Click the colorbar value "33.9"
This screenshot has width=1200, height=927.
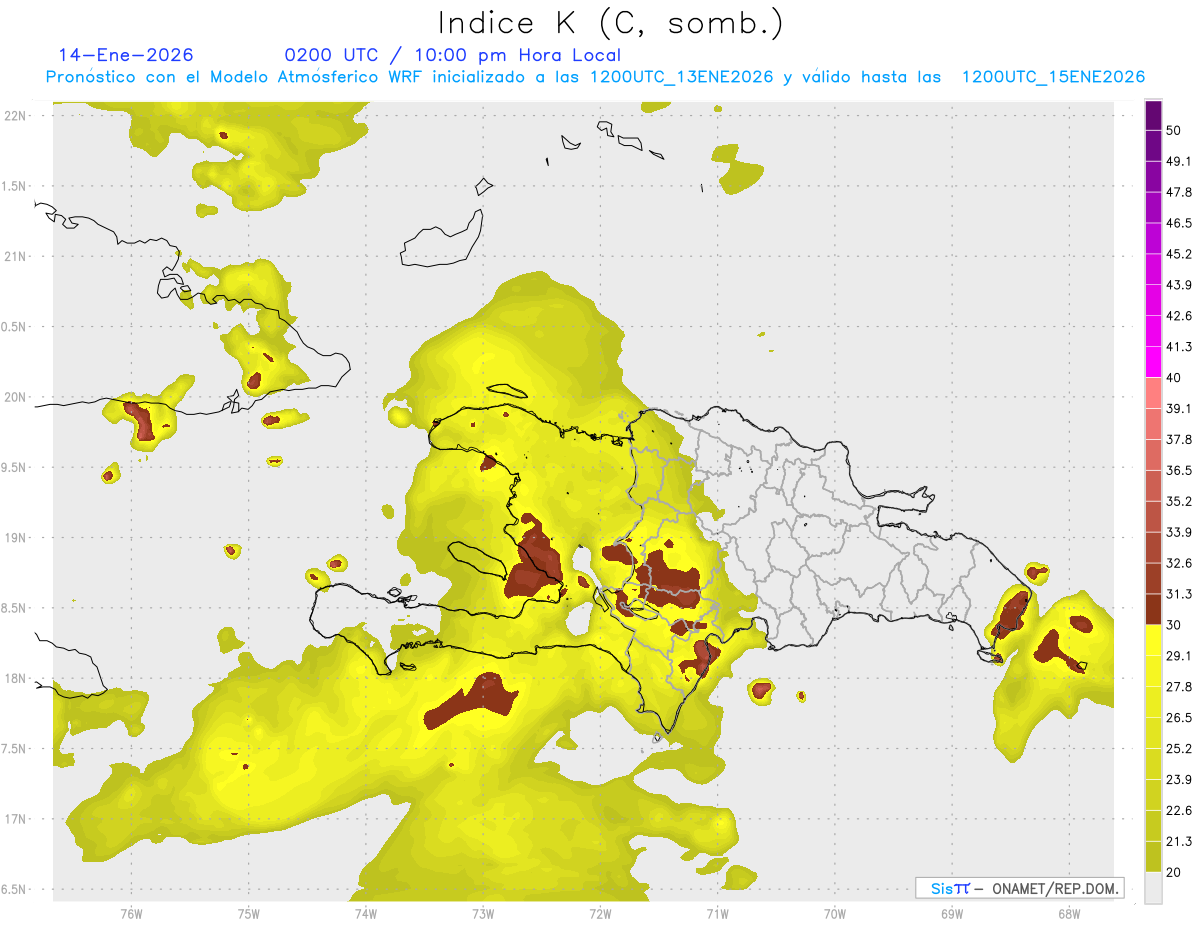1179,532
